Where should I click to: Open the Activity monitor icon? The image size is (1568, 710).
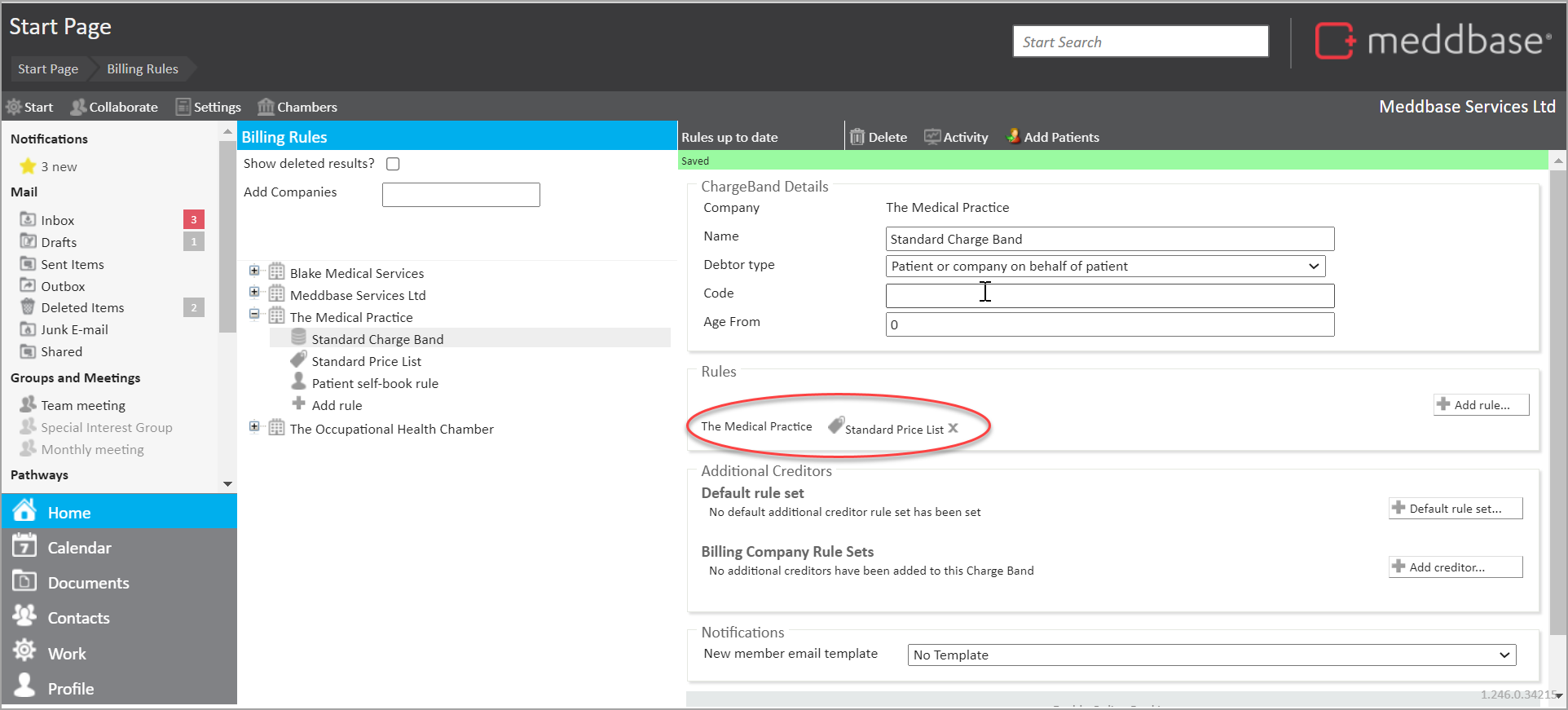click(x=932, y=137)
